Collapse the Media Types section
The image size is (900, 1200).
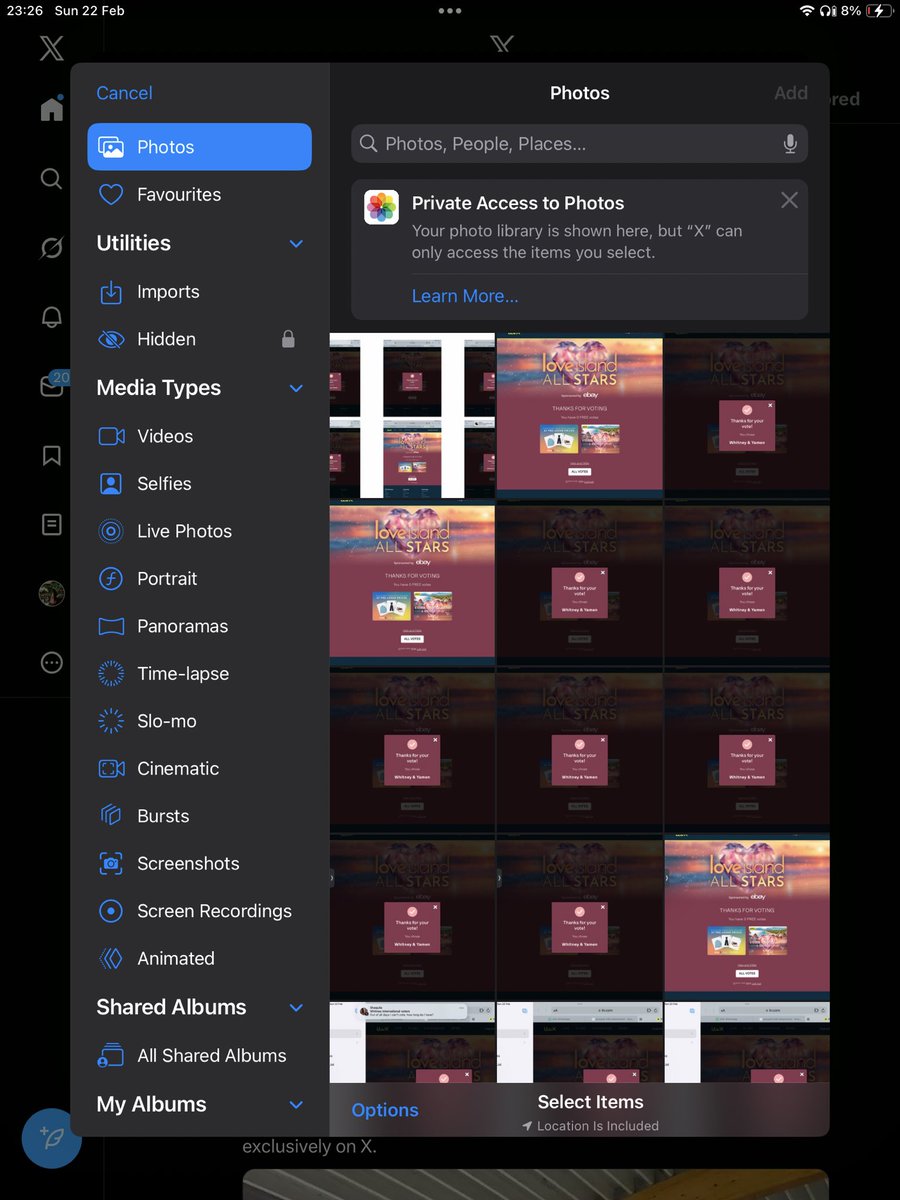coord(296,388)
